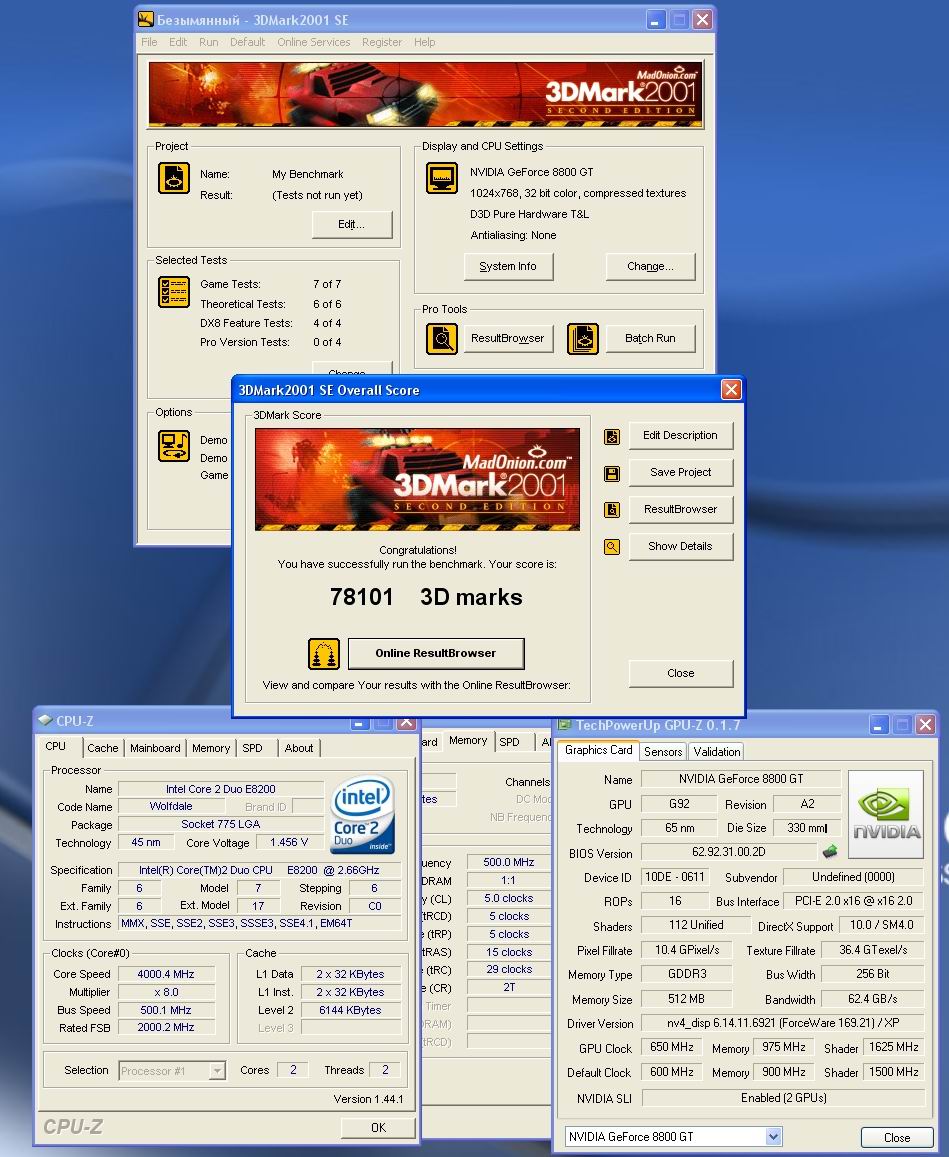Click the Show Details button
This screenshot has width=949, height=1157.
680,546
